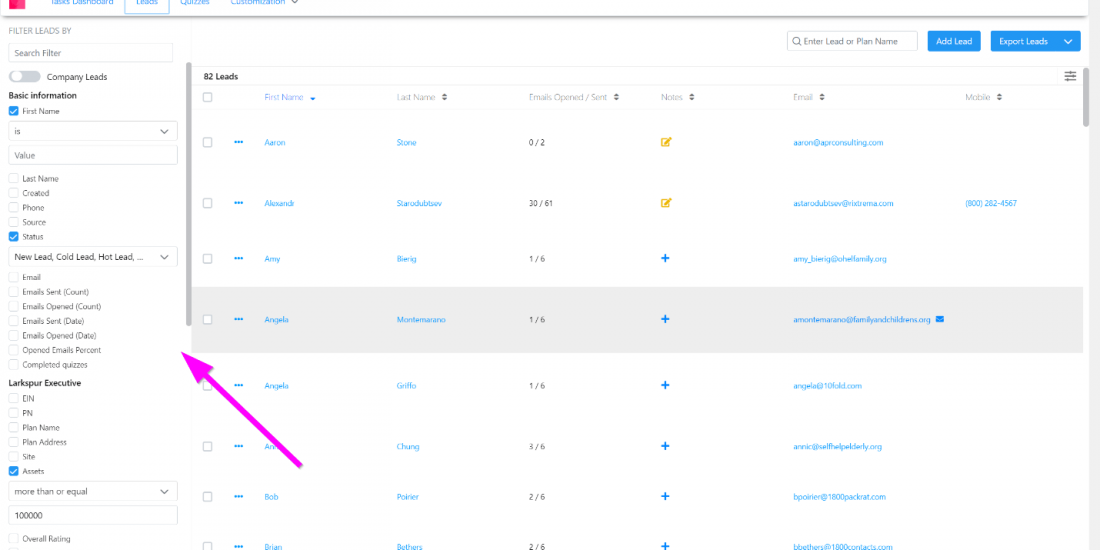Switch to the Quizzes tab

(195, 3)
